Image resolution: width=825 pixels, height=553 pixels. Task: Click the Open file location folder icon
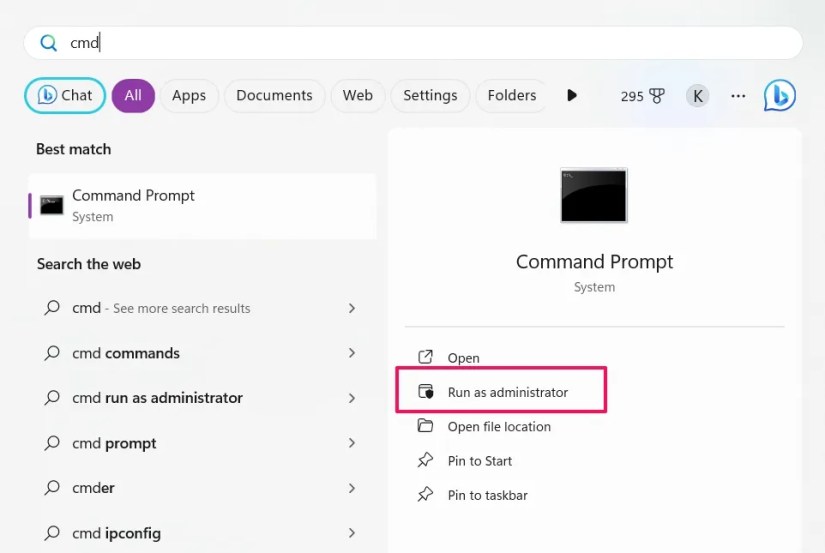[x=425, y=426]
